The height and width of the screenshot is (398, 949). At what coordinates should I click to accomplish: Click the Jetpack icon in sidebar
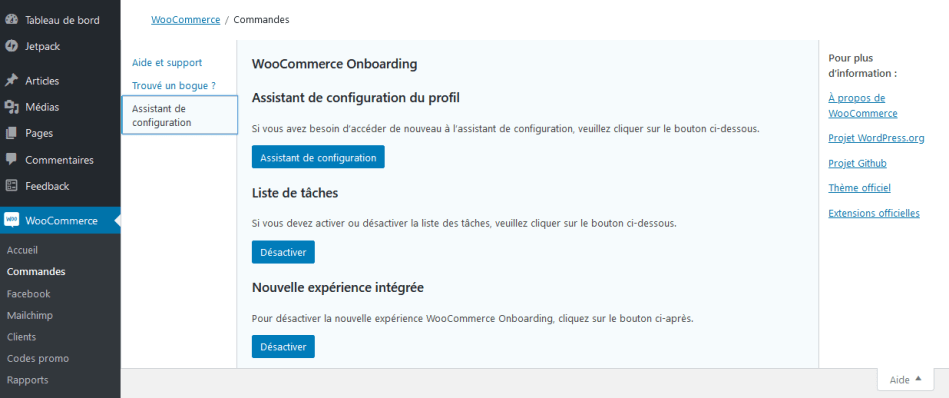tap(11, 46)
